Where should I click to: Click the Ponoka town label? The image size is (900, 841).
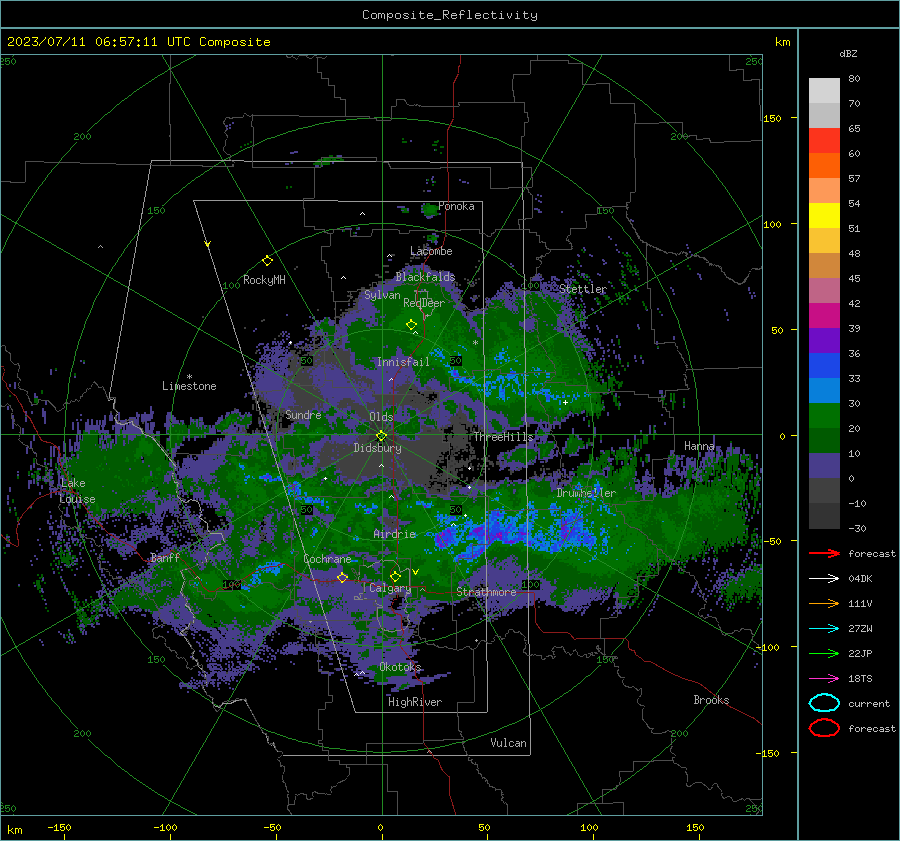(456, 206)
